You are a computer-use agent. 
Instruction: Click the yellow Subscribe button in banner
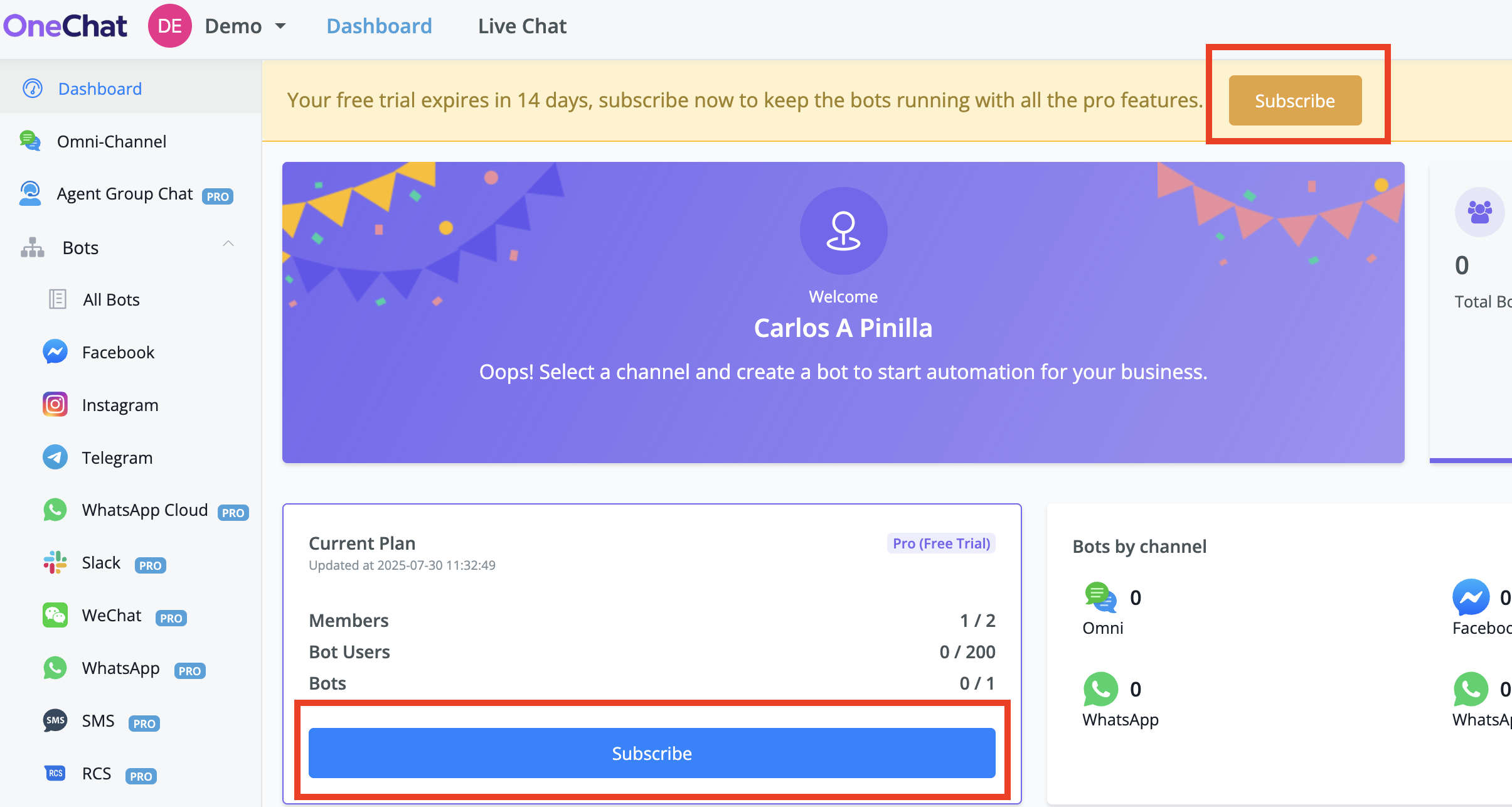pos(1295,100)
